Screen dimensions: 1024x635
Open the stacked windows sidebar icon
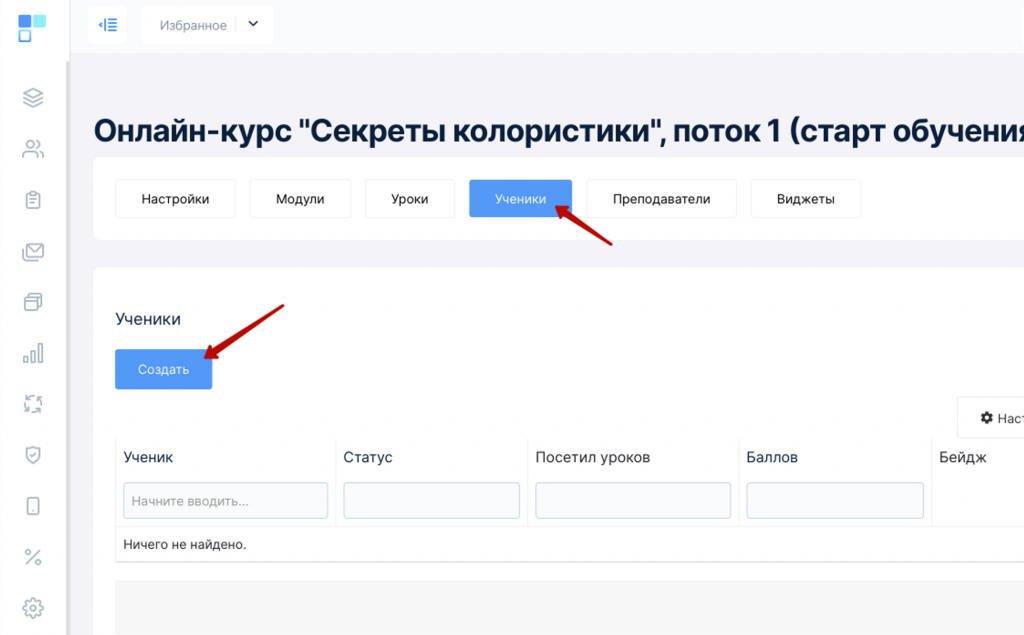33,302
